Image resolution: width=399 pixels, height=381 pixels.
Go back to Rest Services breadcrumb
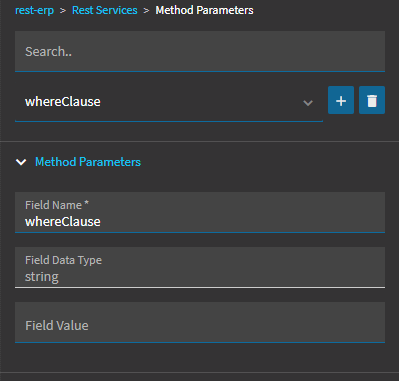pyautogui.click(x=105, y=10)
